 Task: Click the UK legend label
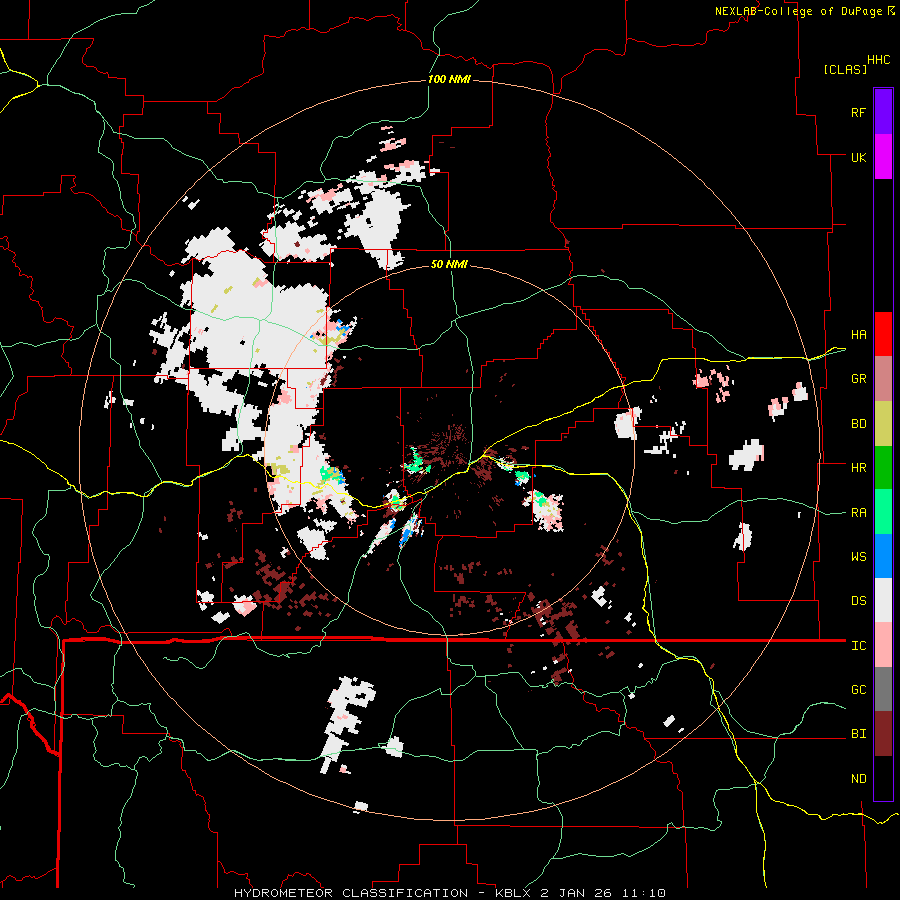tap(858, 157)
